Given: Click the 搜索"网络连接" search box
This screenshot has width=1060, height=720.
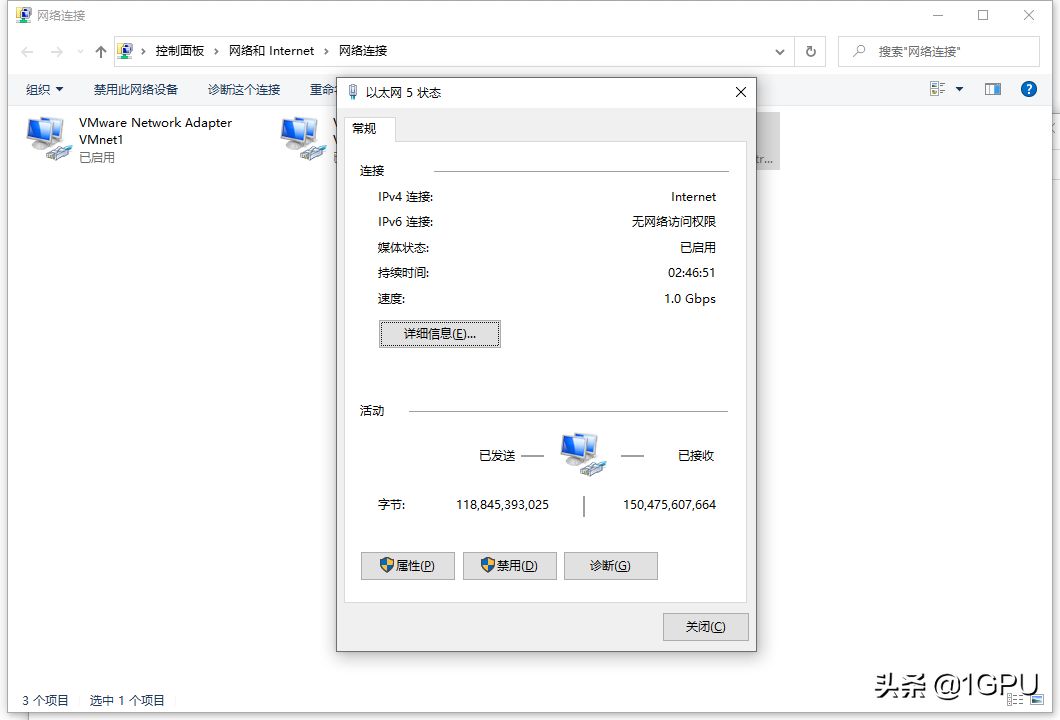Looking at the screenshot, I should (x=938, y=51).
